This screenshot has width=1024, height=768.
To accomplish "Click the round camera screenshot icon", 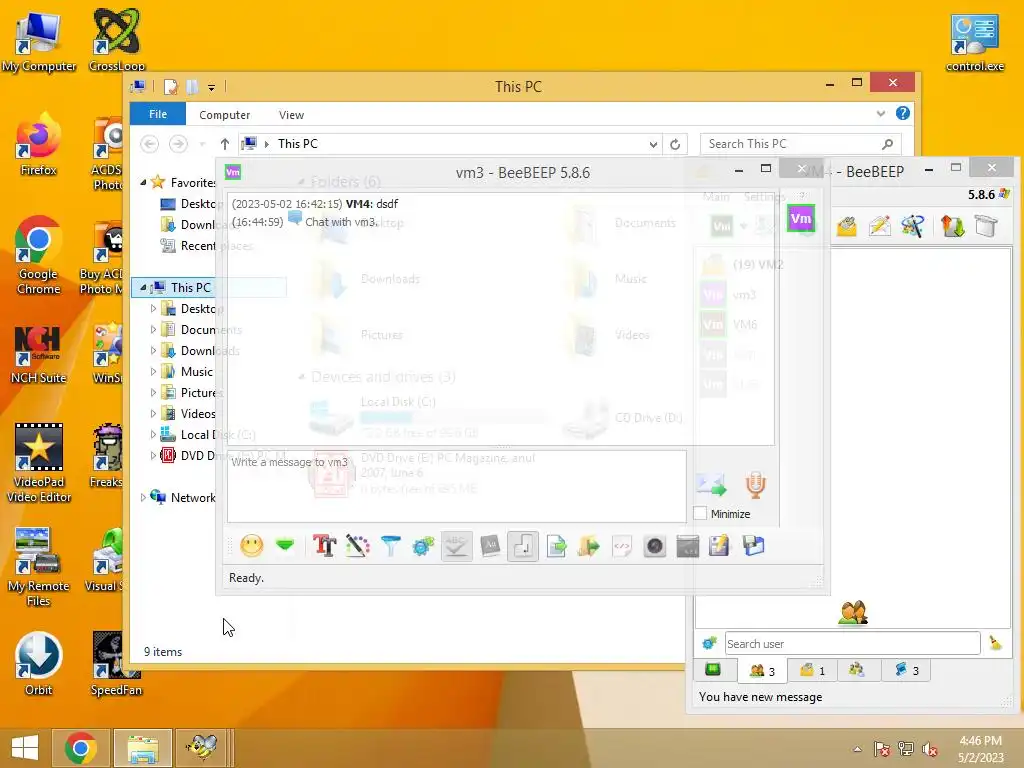I will coord(655,546).
